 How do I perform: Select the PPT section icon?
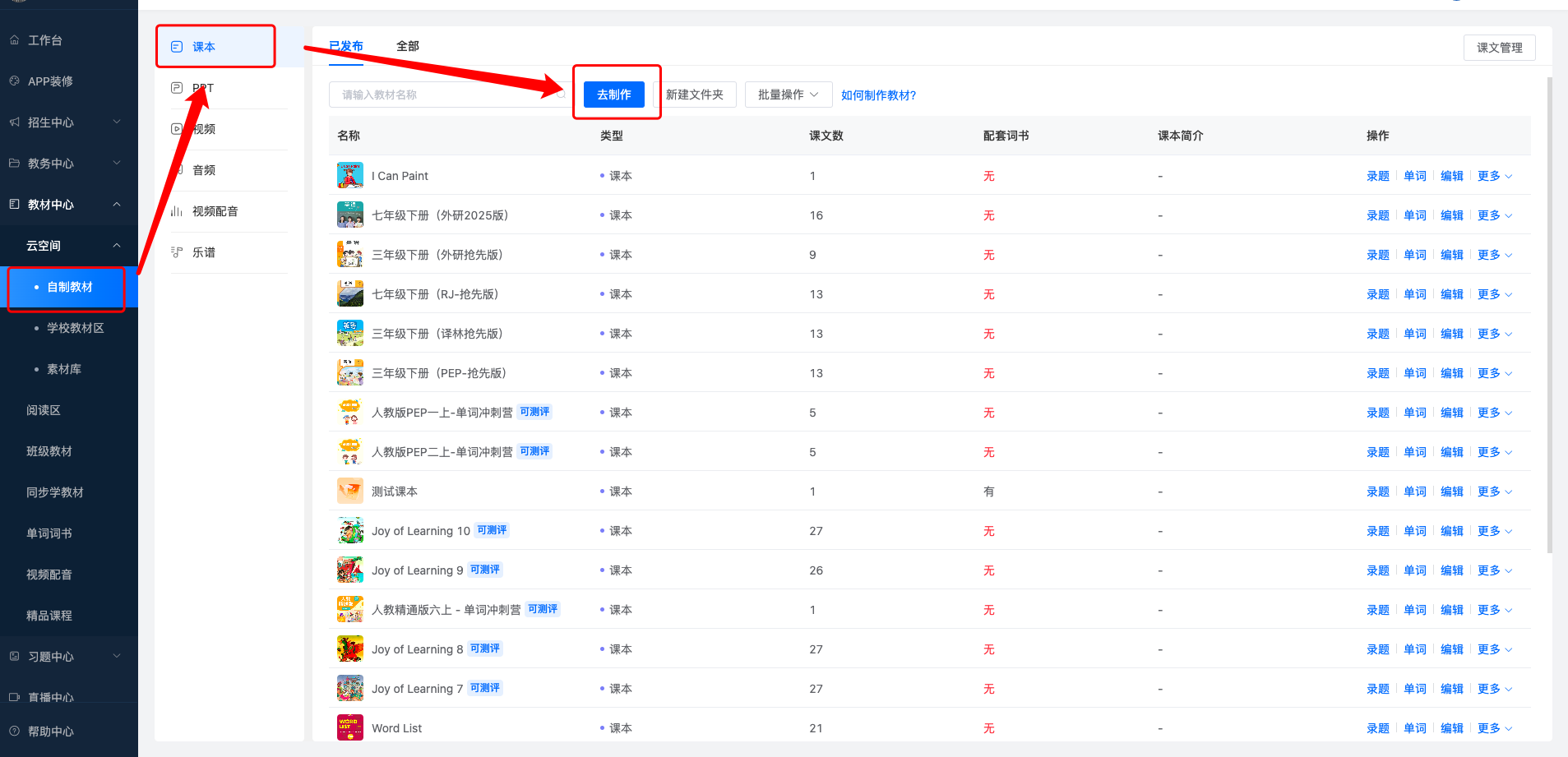coord(177,87)
